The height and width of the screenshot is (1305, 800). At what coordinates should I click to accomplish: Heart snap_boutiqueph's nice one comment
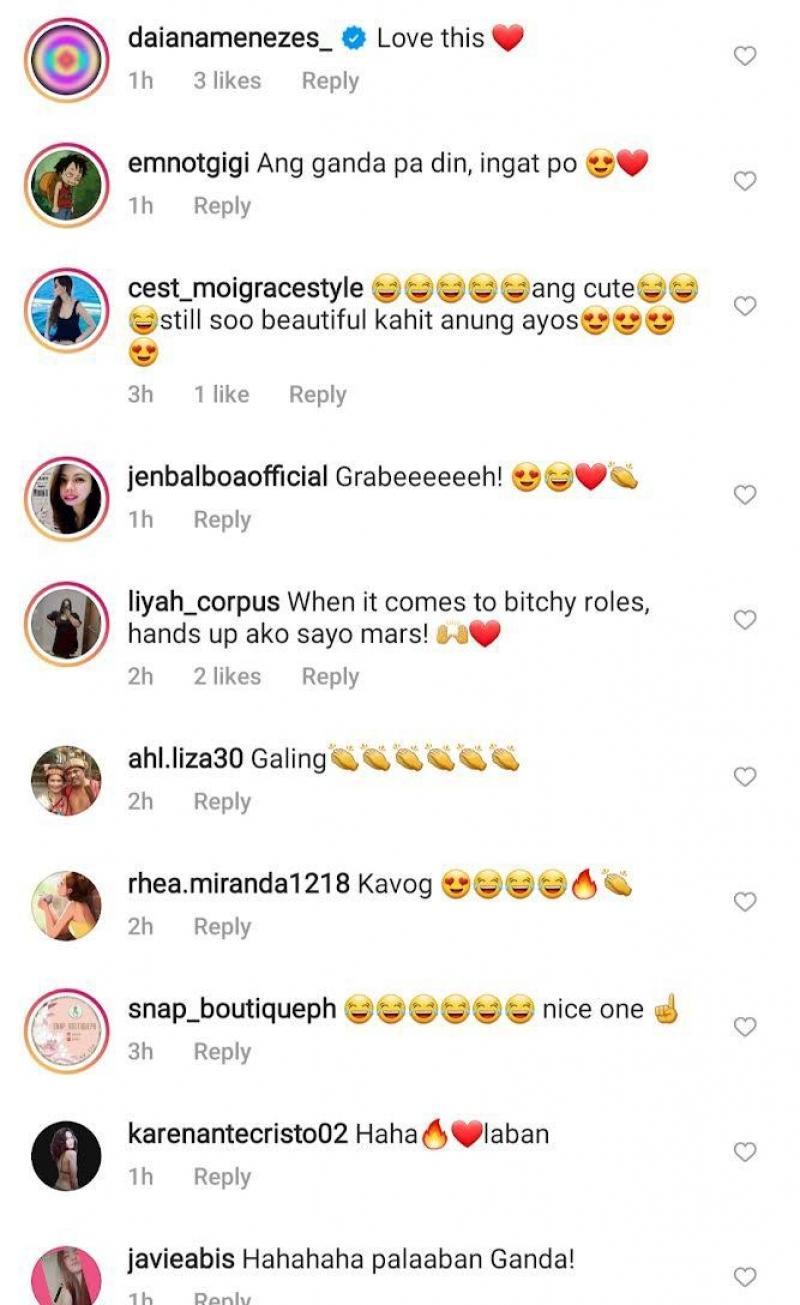[x=745, y=1027]
